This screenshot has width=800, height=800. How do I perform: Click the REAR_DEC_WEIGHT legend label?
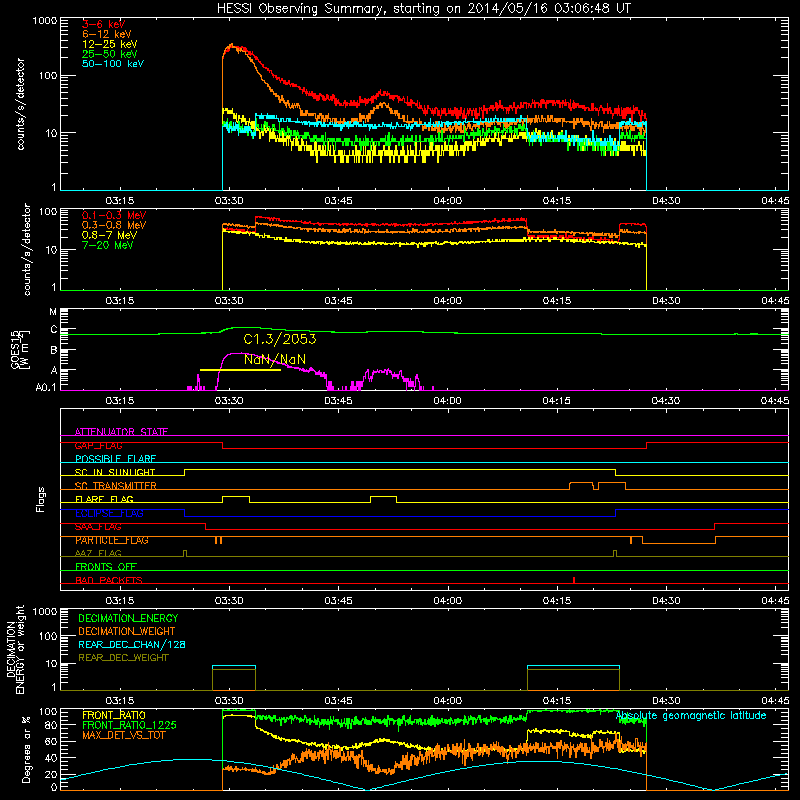coord(123,658)
